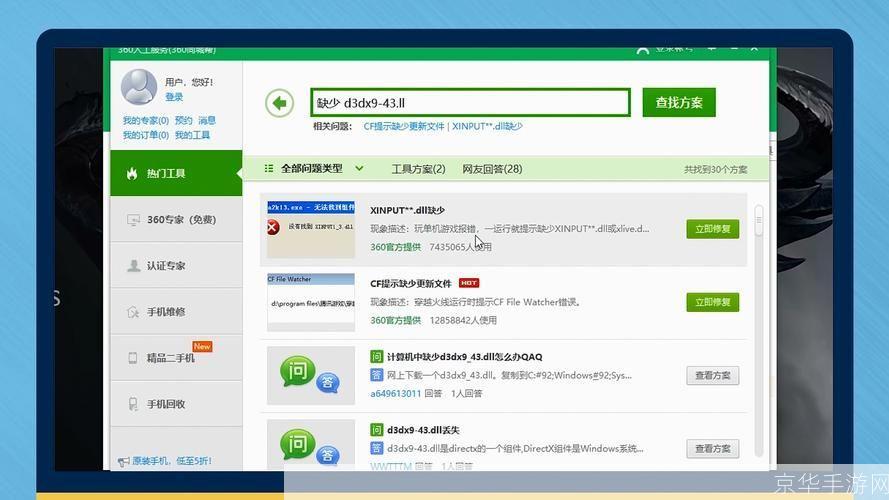The height and width of the screenshot is (500, 889).
Task: Click 立即修复 for XINPUT**.dll缺少
Action: click(713, 229)
